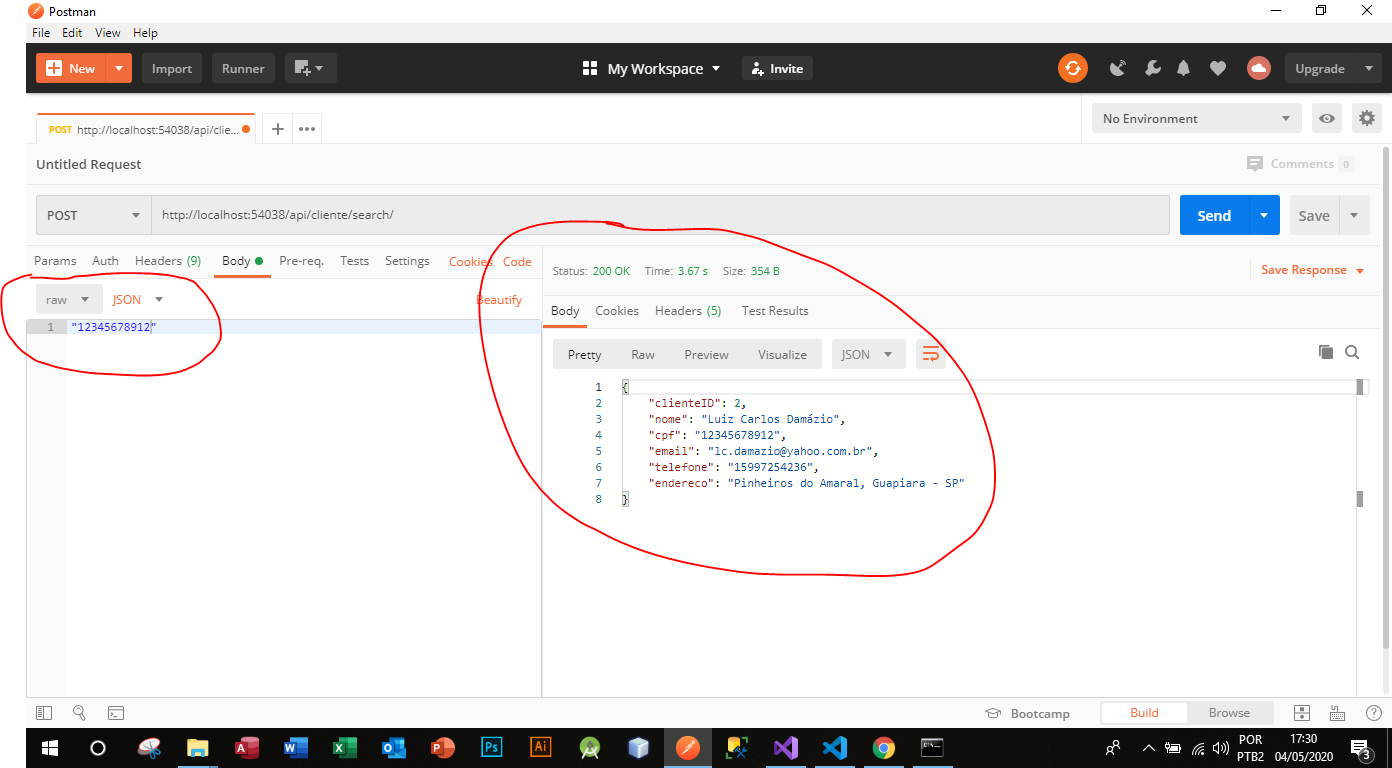This screenshot has width=1392, height=768.
Task: Open Find and Replace in status bar
Action: point(79,713)
